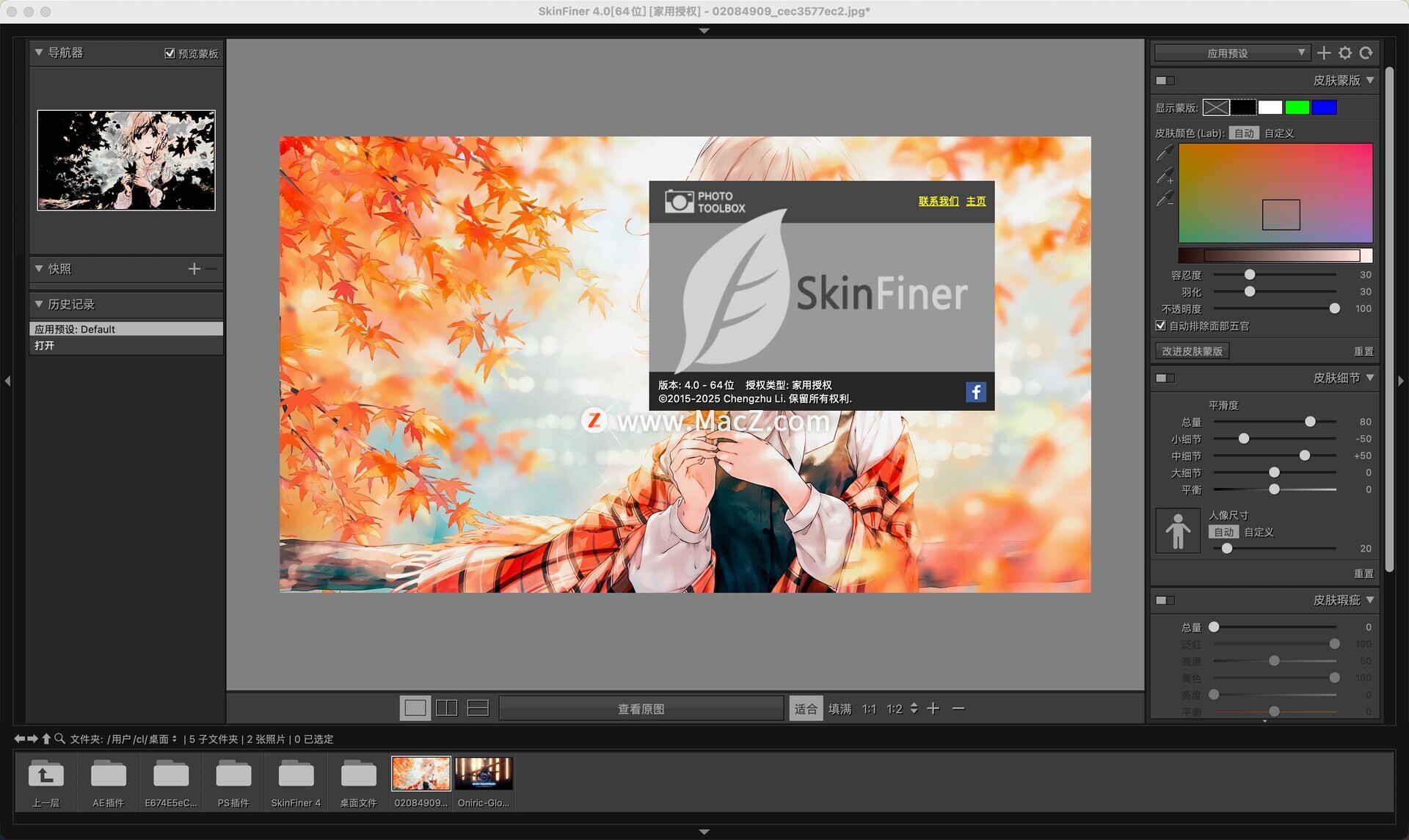Collapse the 快照 panel
The width and height of the screenshot is (1409, 840).
[39, 269]
